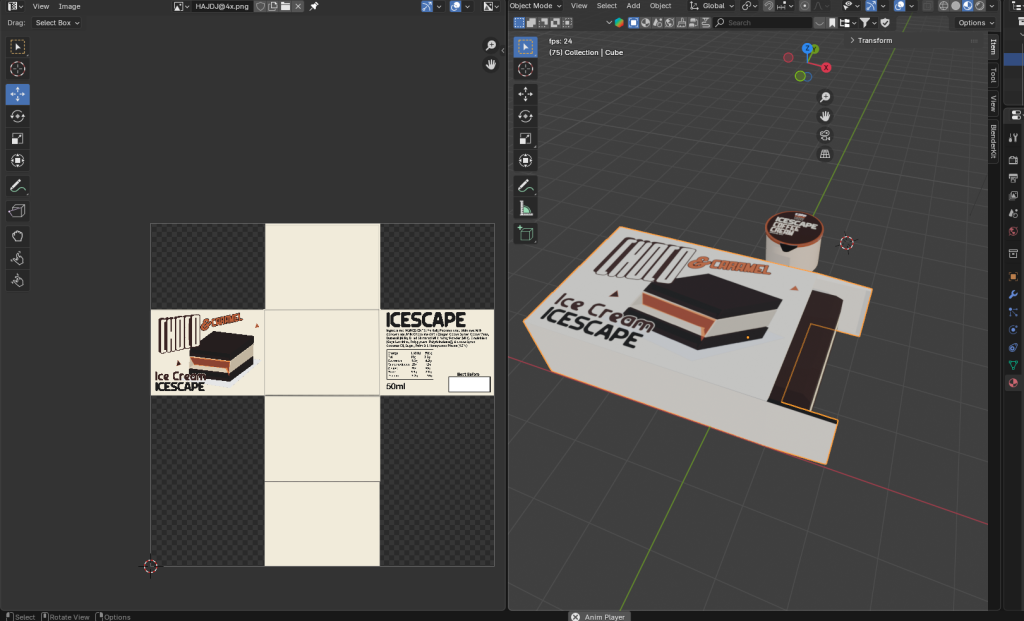Image resolution: width=1024 pixels, height=621 pixels.
Task: Open the Modifiers wrench properties tab
Action: pyautogui.click(x=1013, y=295)
